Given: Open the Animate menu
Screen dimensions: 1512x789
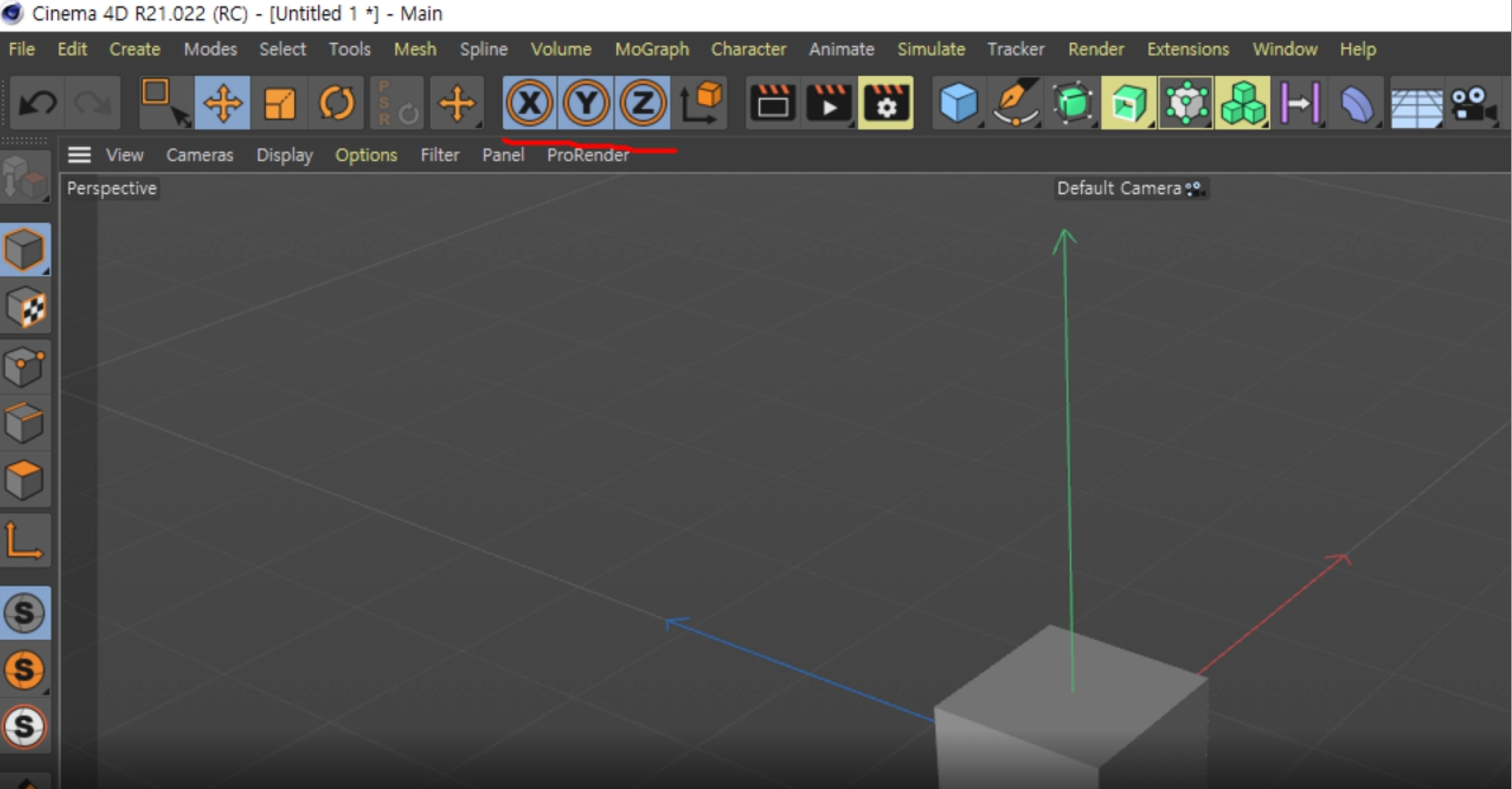Looking at the screenshot, I should (842, 49).
